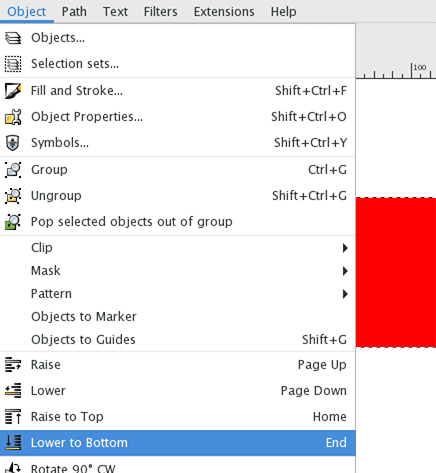Click the Fill and Stroke brush icon

13,91
